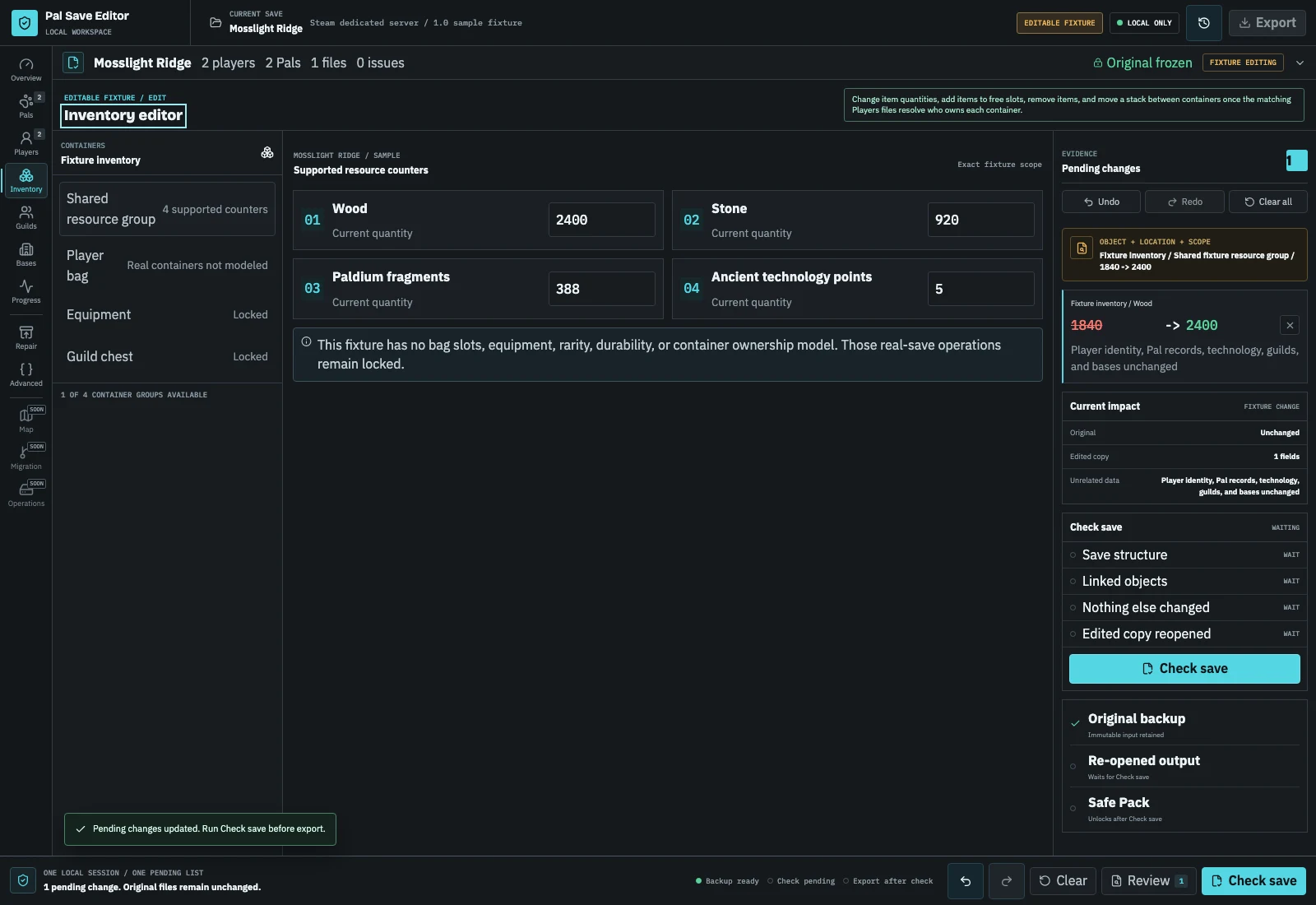Select the locked Guild chest container row
This screenshot has height=905, width=1316.
167,357
